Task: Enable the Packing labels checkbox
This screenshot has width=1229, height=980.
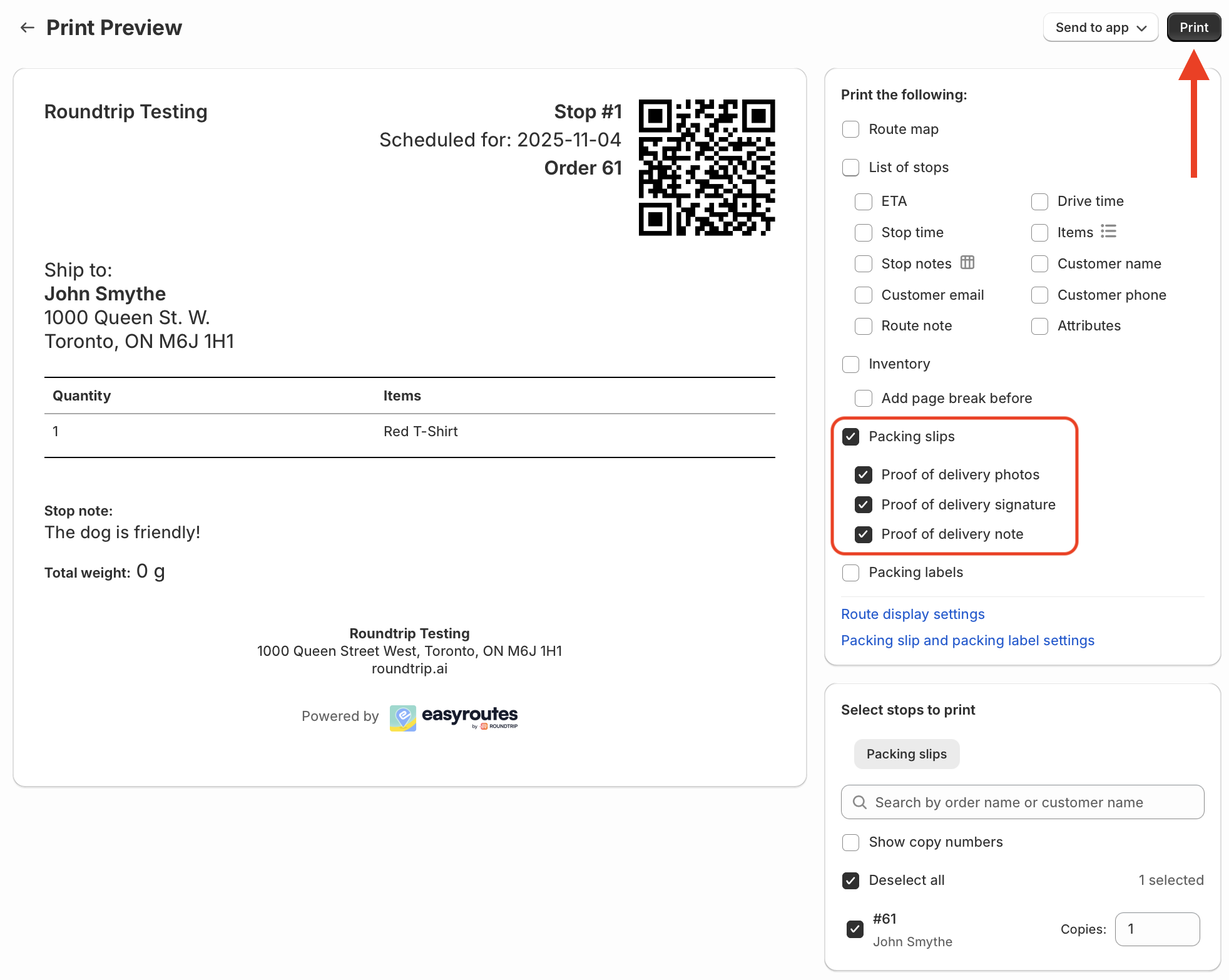Action: (850, 573)
